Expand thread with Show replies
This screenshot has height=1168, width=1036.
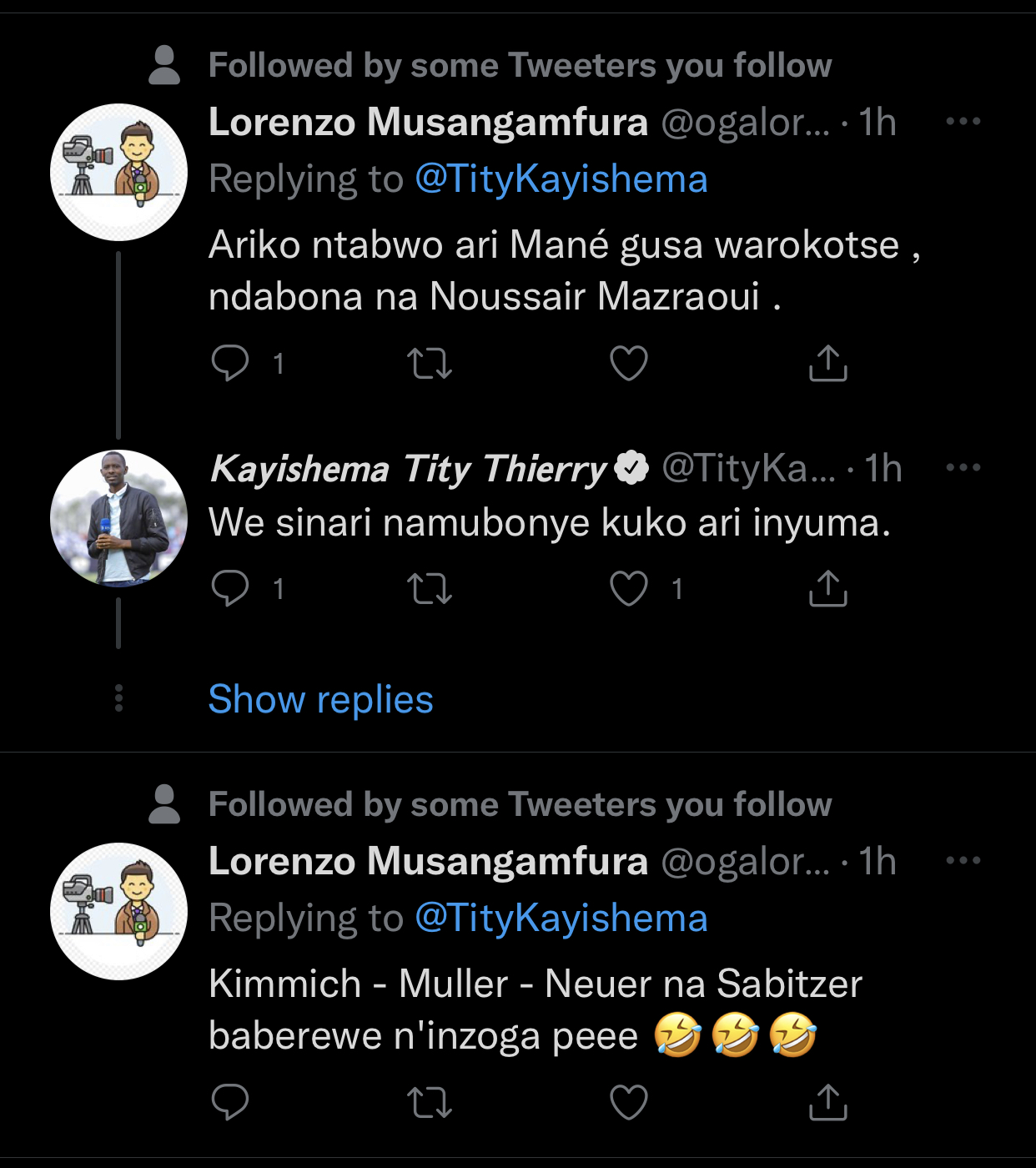click(x=320, y=699)
